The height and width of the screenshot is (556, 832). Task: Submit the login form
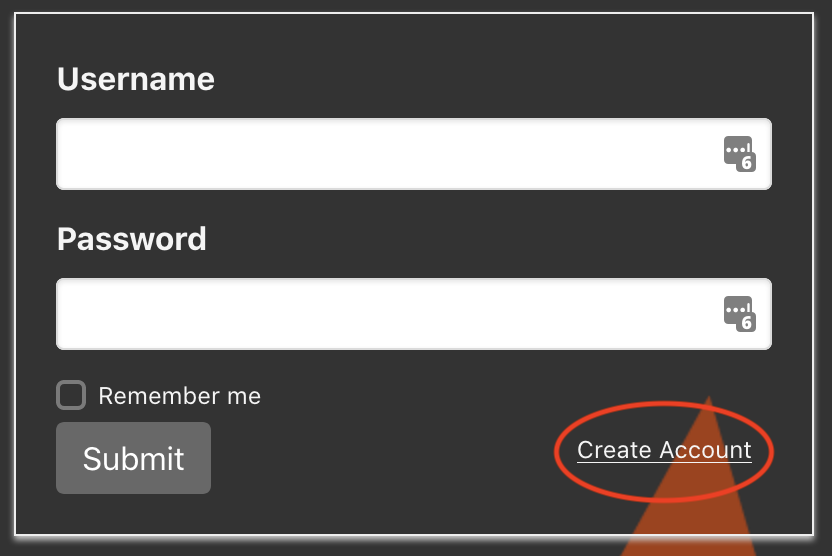133,458
